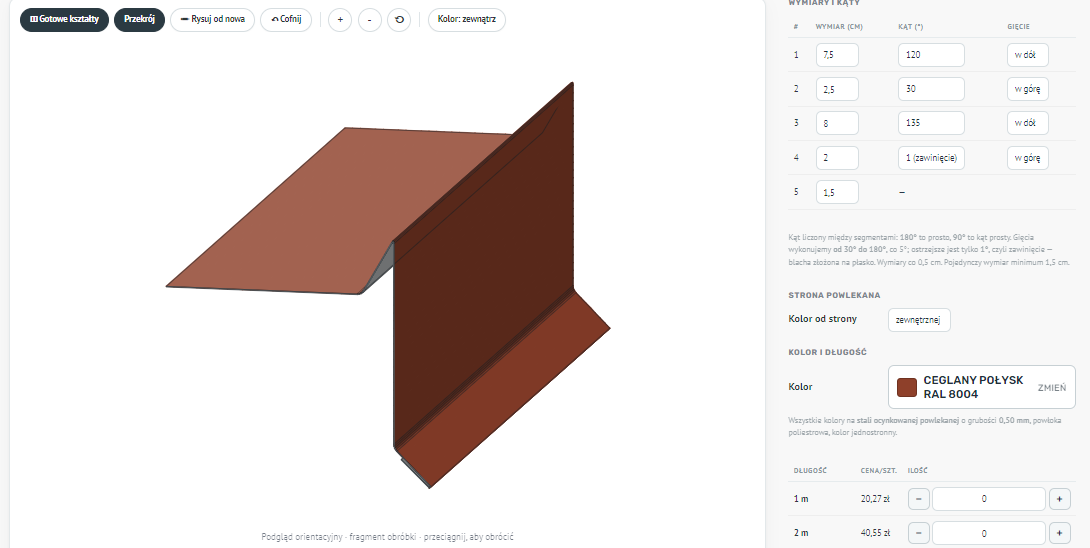1090x548 pixels.
Task: Click the 40,55 zł price
Action: click(875, 533)
